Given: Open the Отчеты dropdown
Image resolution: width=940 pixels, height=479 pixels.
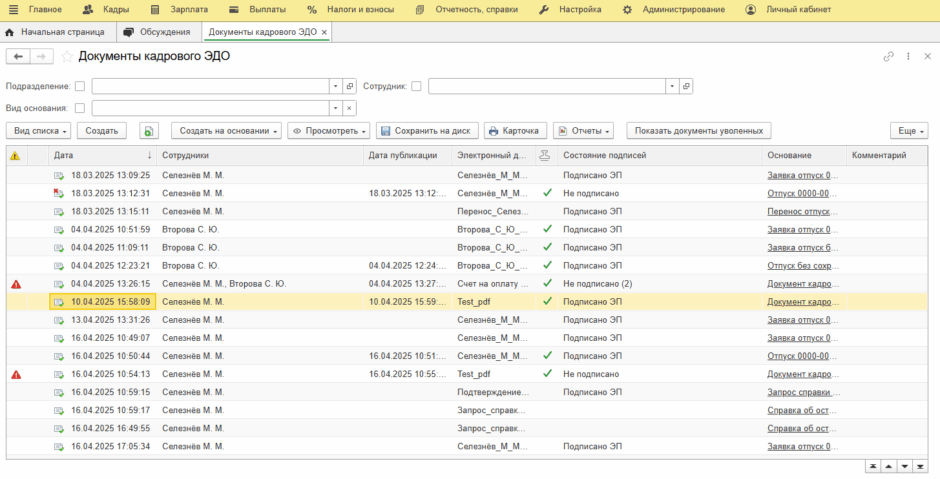Looking at the screenshot, I should pyautogui.click(x=583, y=131).
